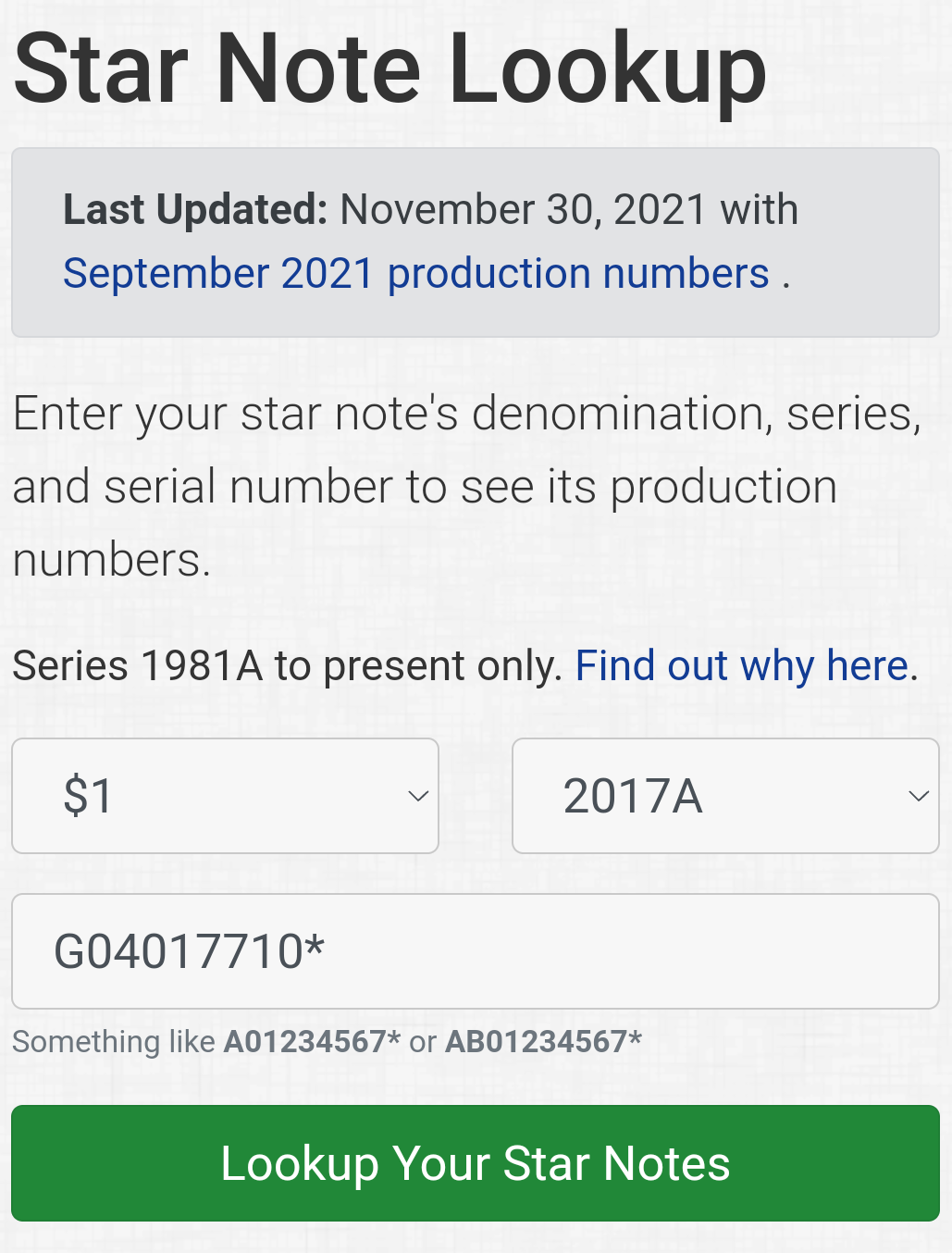Click the "2017A" value text in the selector
This screenshot has height=1253, width=952.
[x=633, y=796]
